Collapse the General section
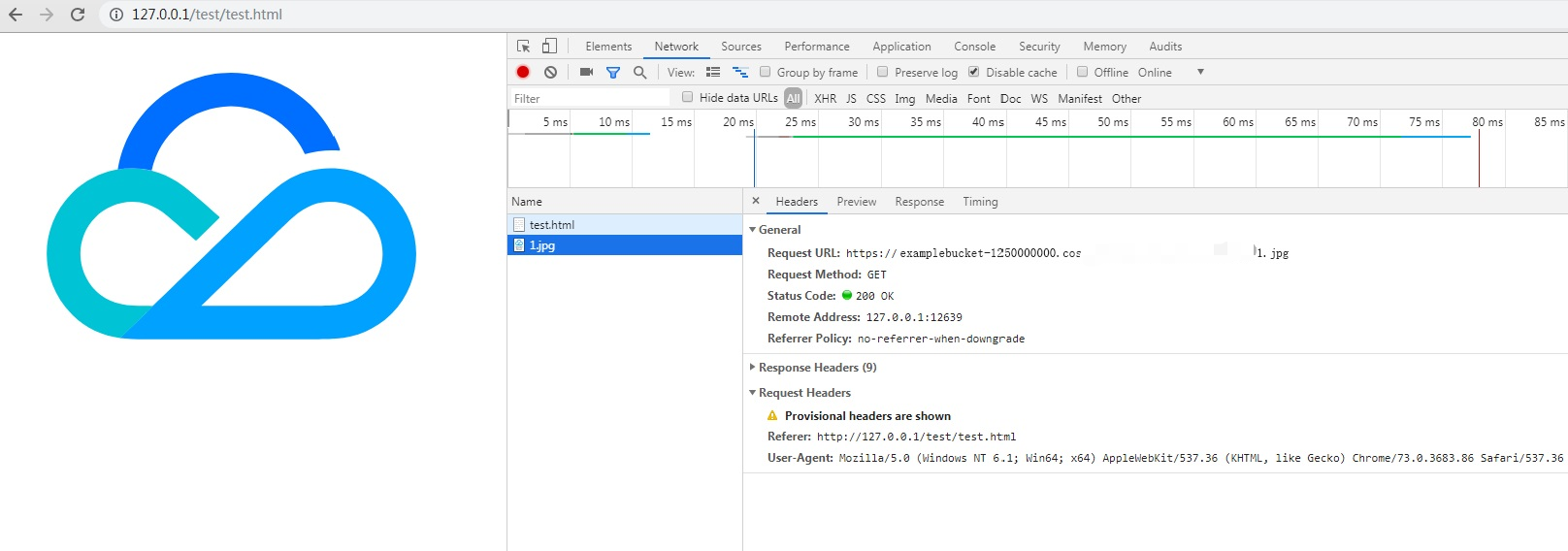Viewport: 1568px width, 551px height. (x=753, y=230)
